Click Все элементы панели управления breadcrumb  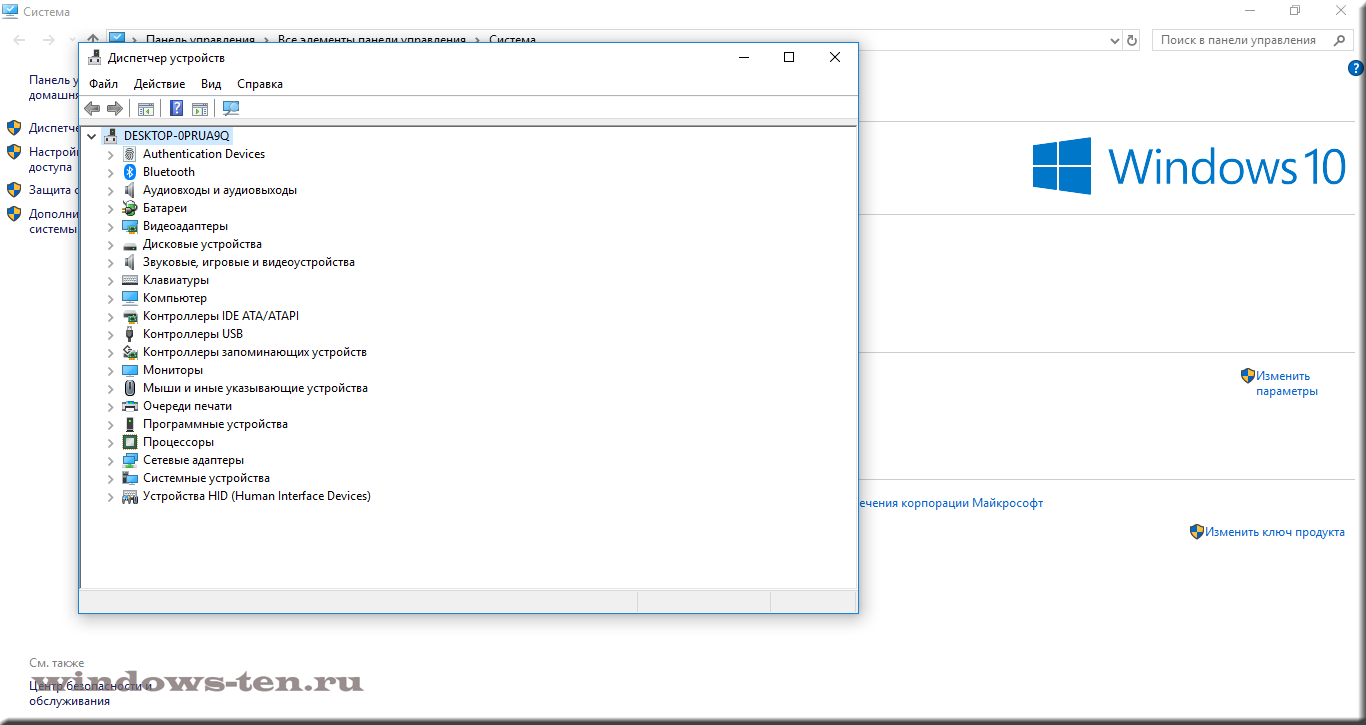pos(372,40)
